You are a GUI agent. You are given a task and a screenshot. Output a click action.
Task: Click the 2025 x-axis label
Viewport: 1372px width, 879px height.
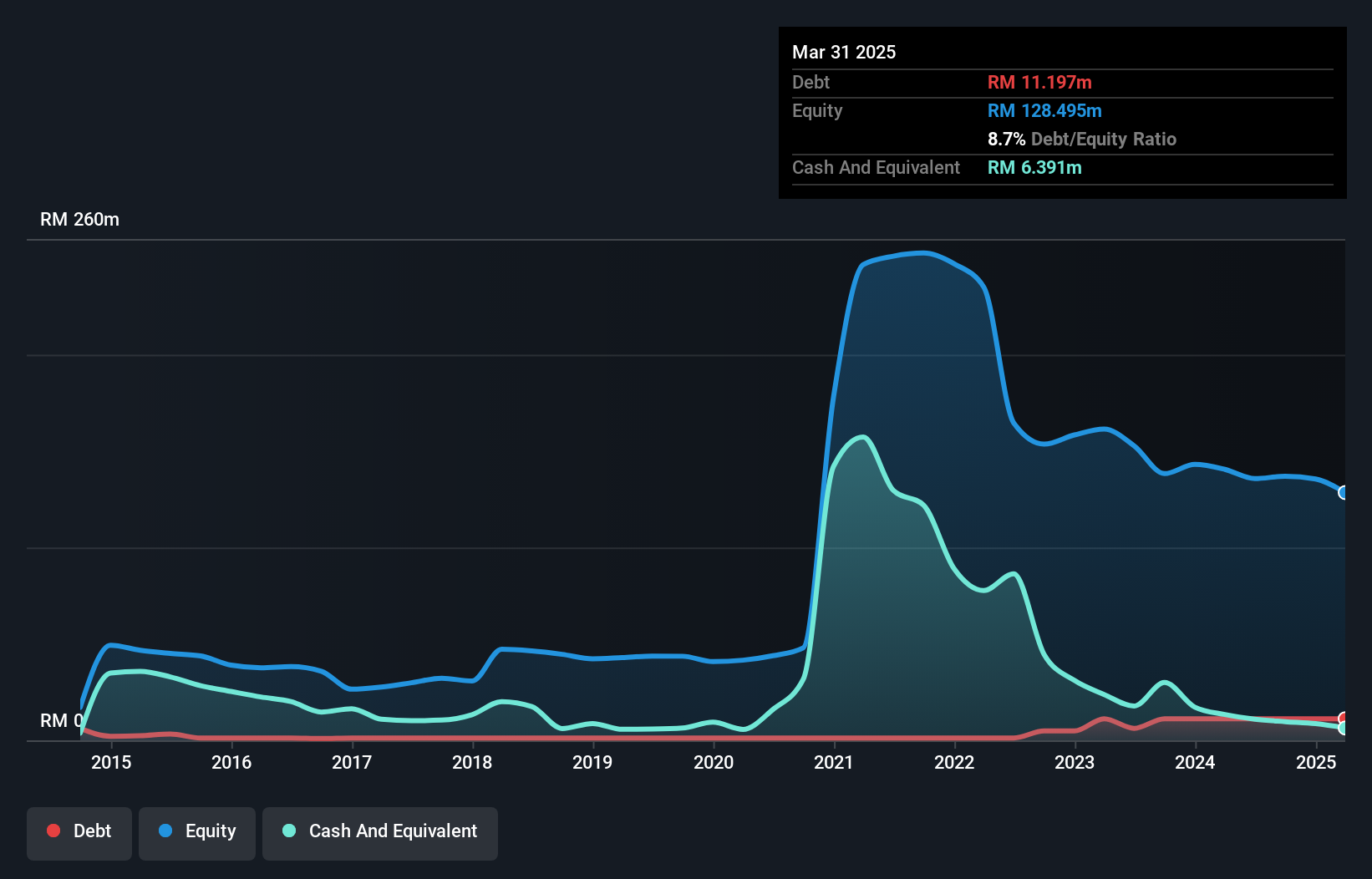(1316, 762)
